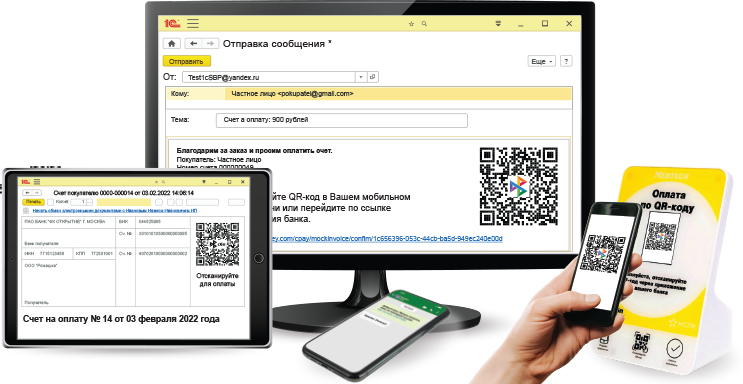Go forward in the tablet invoice window
This screenshot has height=384, width=743.
point(37,193)
